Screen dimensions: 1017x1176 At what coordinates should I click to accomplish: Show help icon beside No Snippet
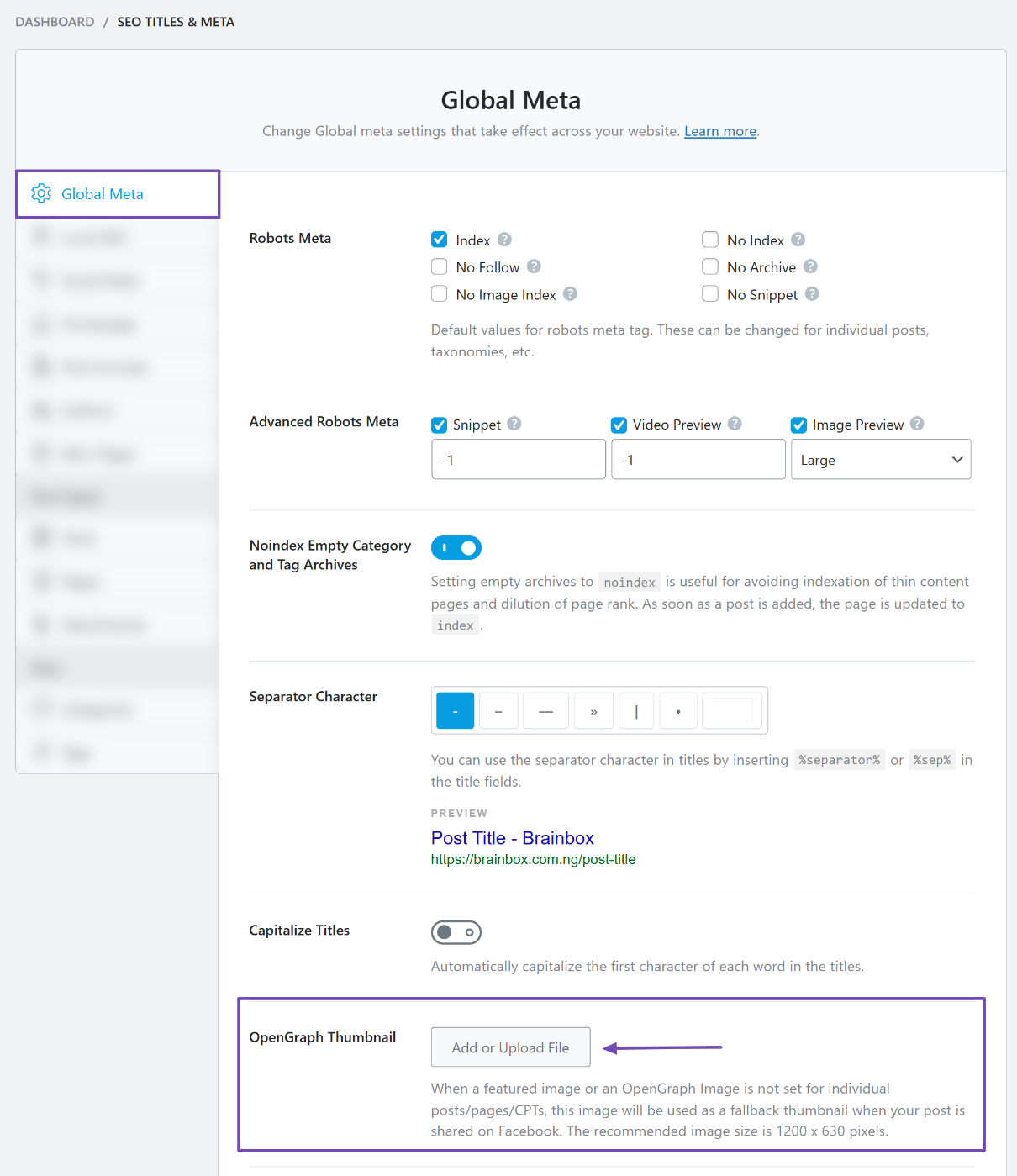(x=812, y=293)
